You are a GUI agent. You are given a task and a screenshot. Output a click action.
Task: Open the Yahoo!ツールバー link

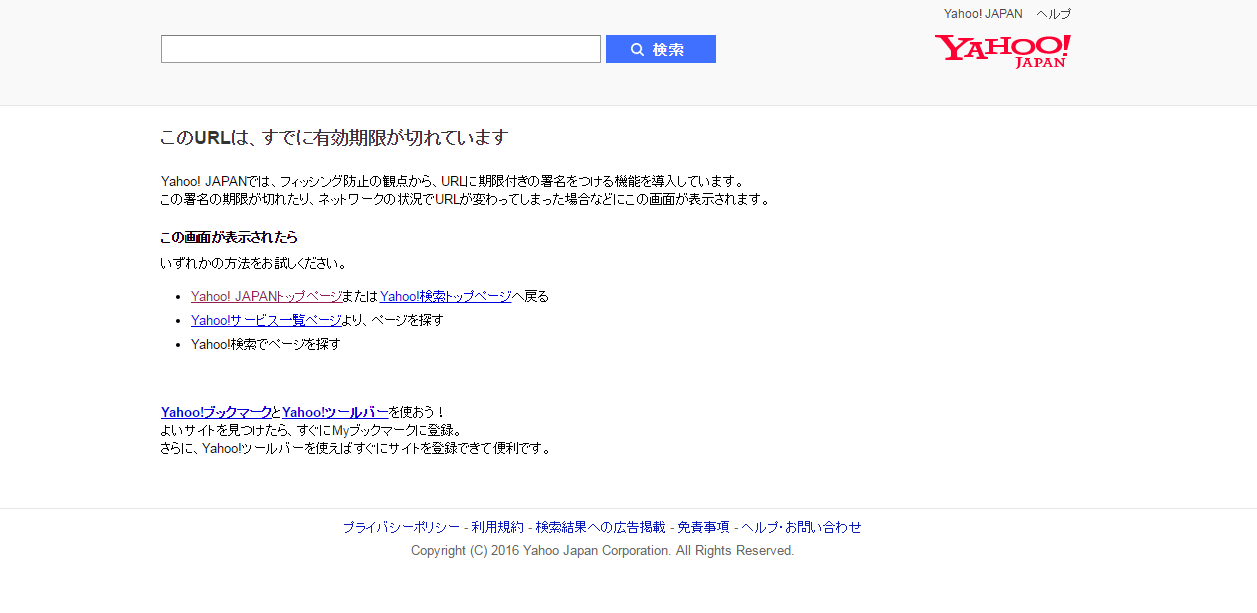(335, 412)
